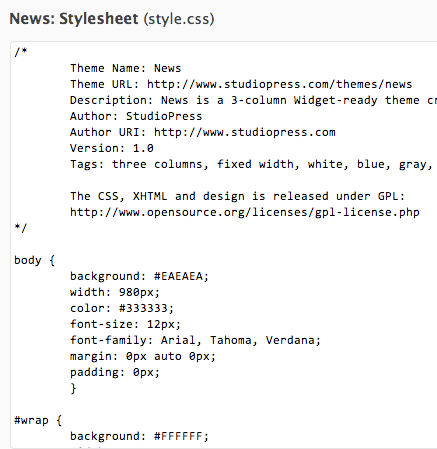This screenshot has width=437, height=449.
Task: Click the closing comment '*/' line
Action: pyautogui.click(x=21, y=228)
